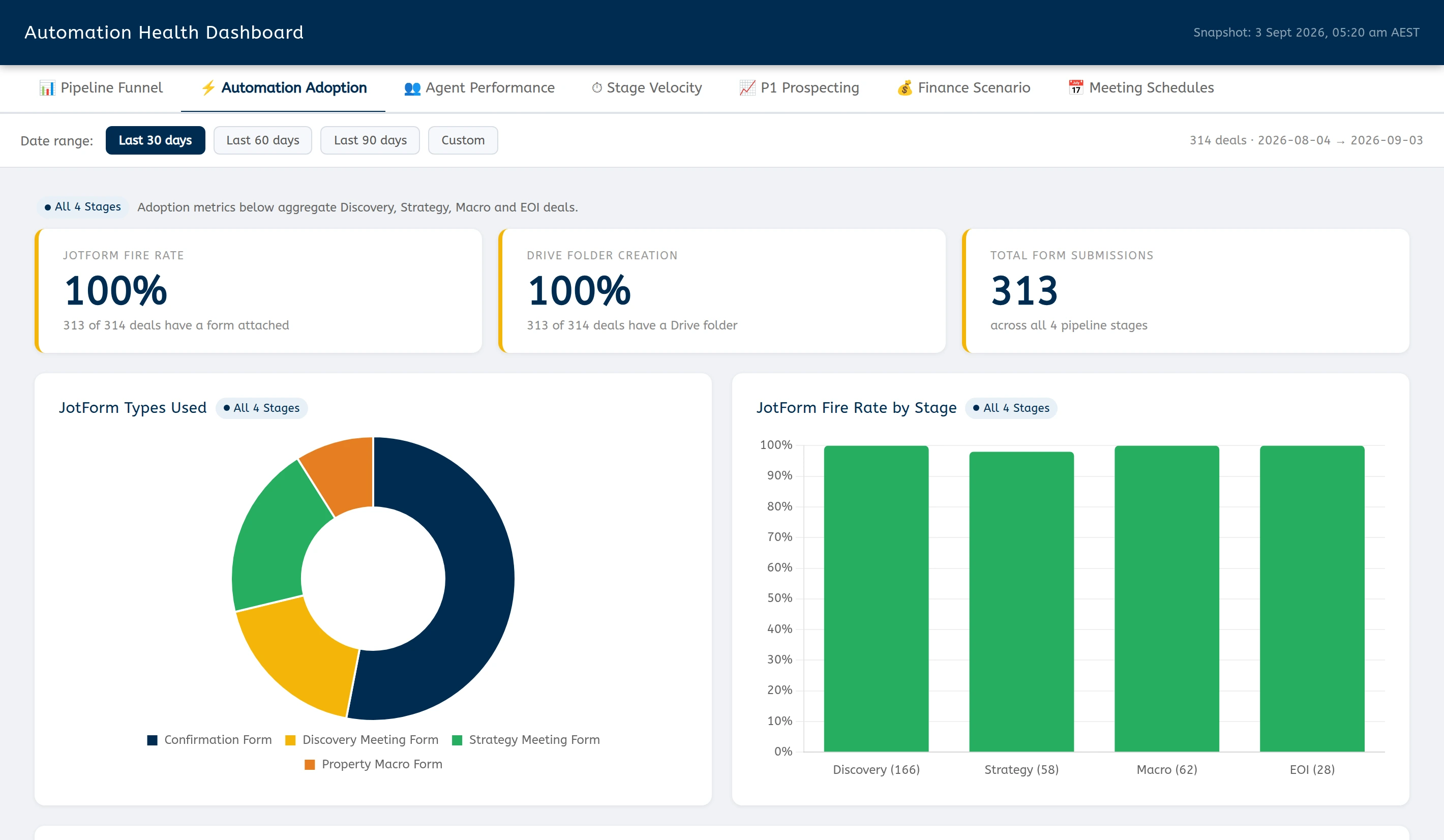Go to the P1 Prospecting tab
This screenshot has width=1444, height=840.
(799, 87)
